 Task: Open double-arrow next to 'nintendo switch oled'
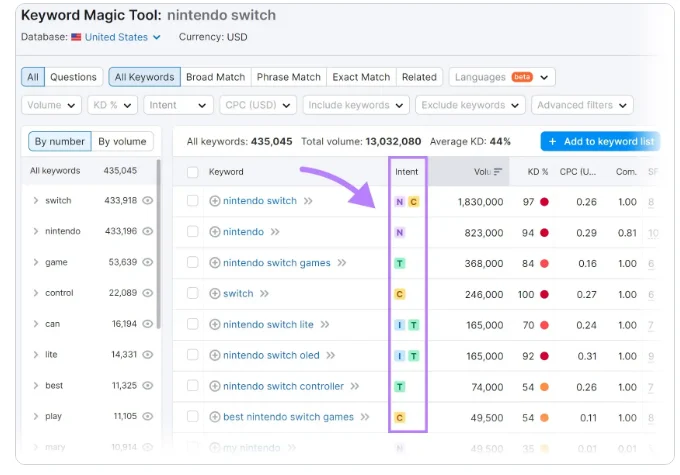[x=330, y=356]
